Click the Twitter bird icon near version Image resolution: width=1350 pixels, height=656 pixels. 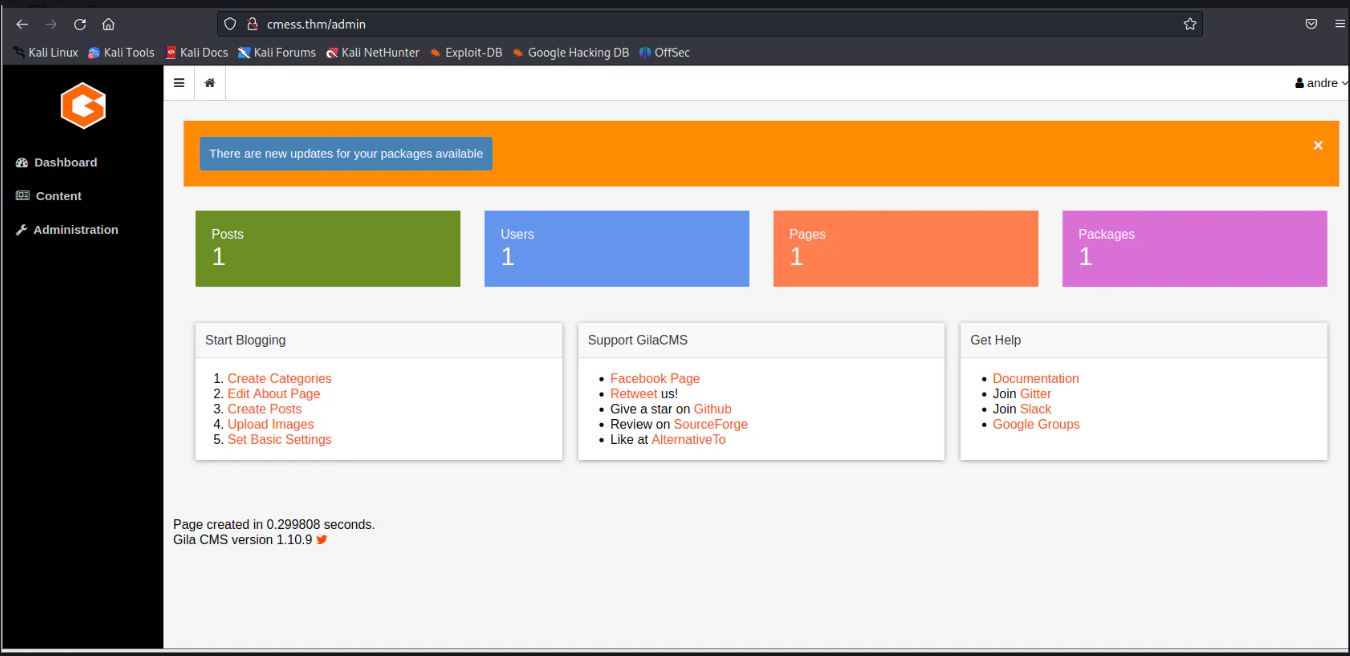click(x=322, y=540)
